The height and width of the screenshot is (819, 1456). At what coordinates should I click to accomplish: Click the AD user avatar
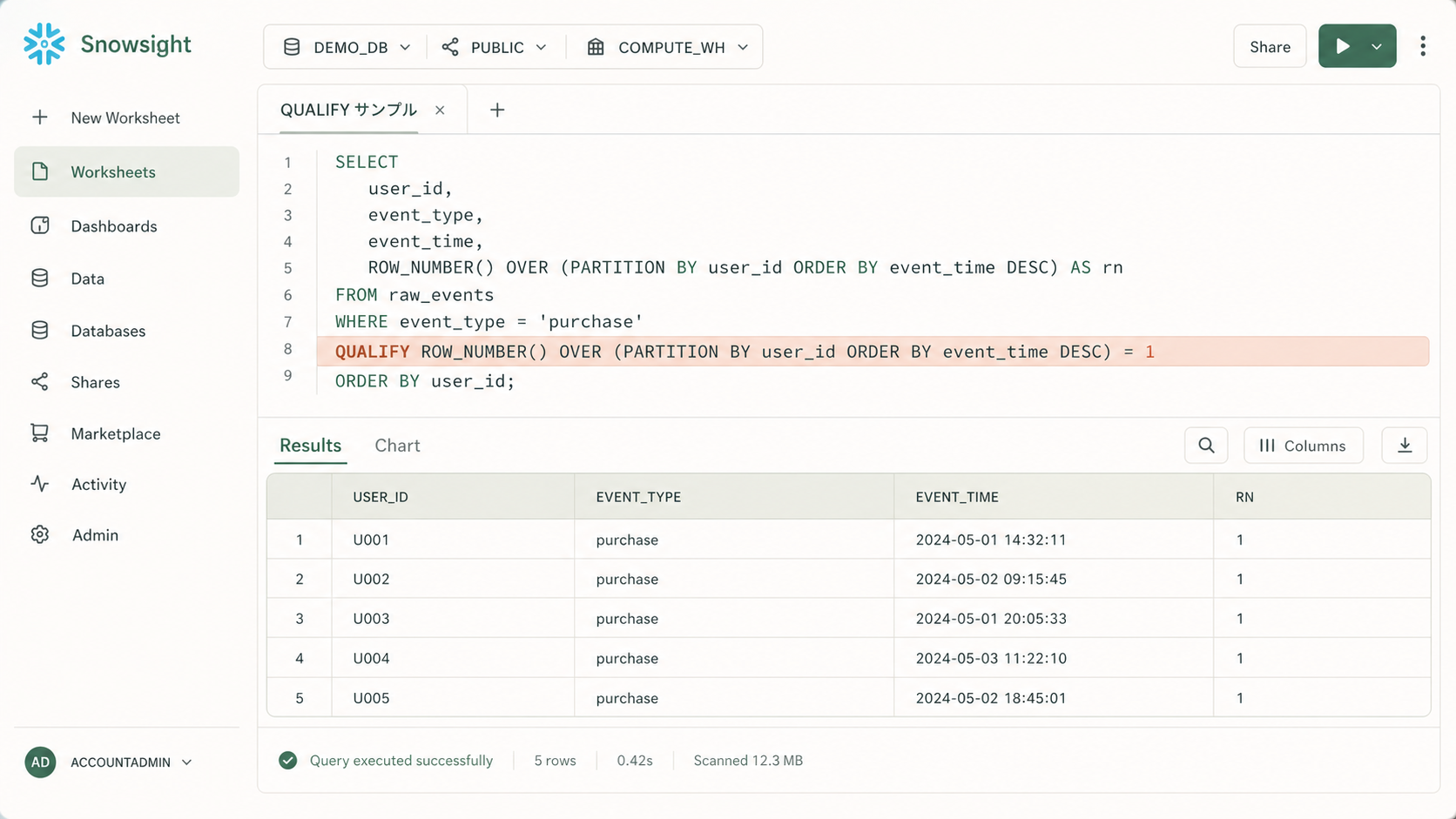click(40, 762)
